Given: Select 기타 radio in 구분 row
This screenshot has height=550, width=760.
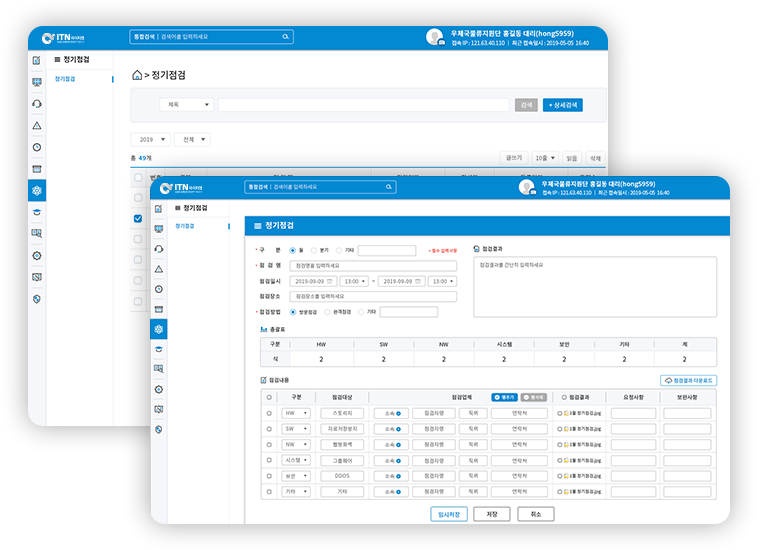Looking at the screenshot, I should click(x=339, y=251).
